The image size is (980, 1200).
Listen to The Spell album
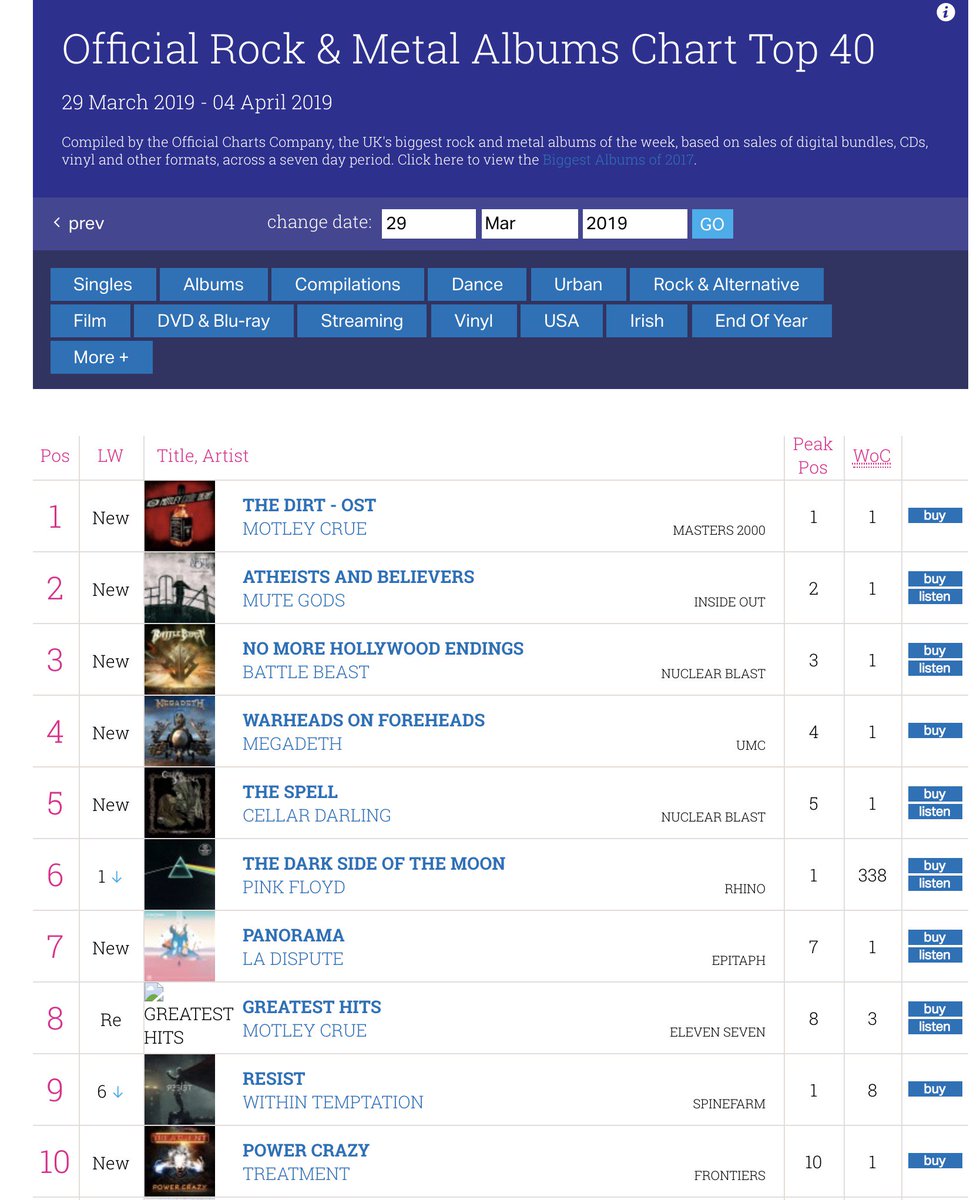935,812
